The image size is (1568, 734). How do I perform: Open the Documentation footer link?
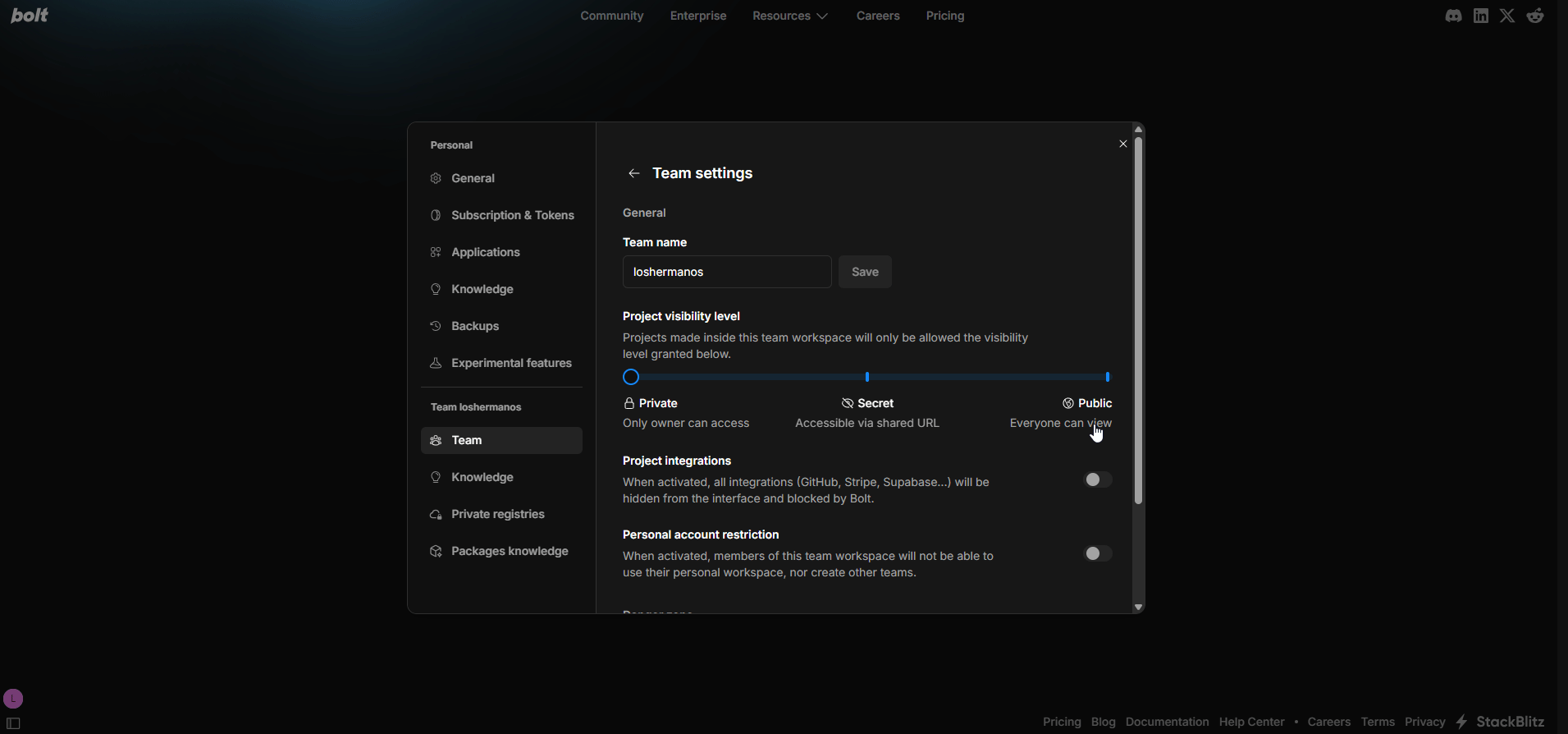coord(1168,722)
